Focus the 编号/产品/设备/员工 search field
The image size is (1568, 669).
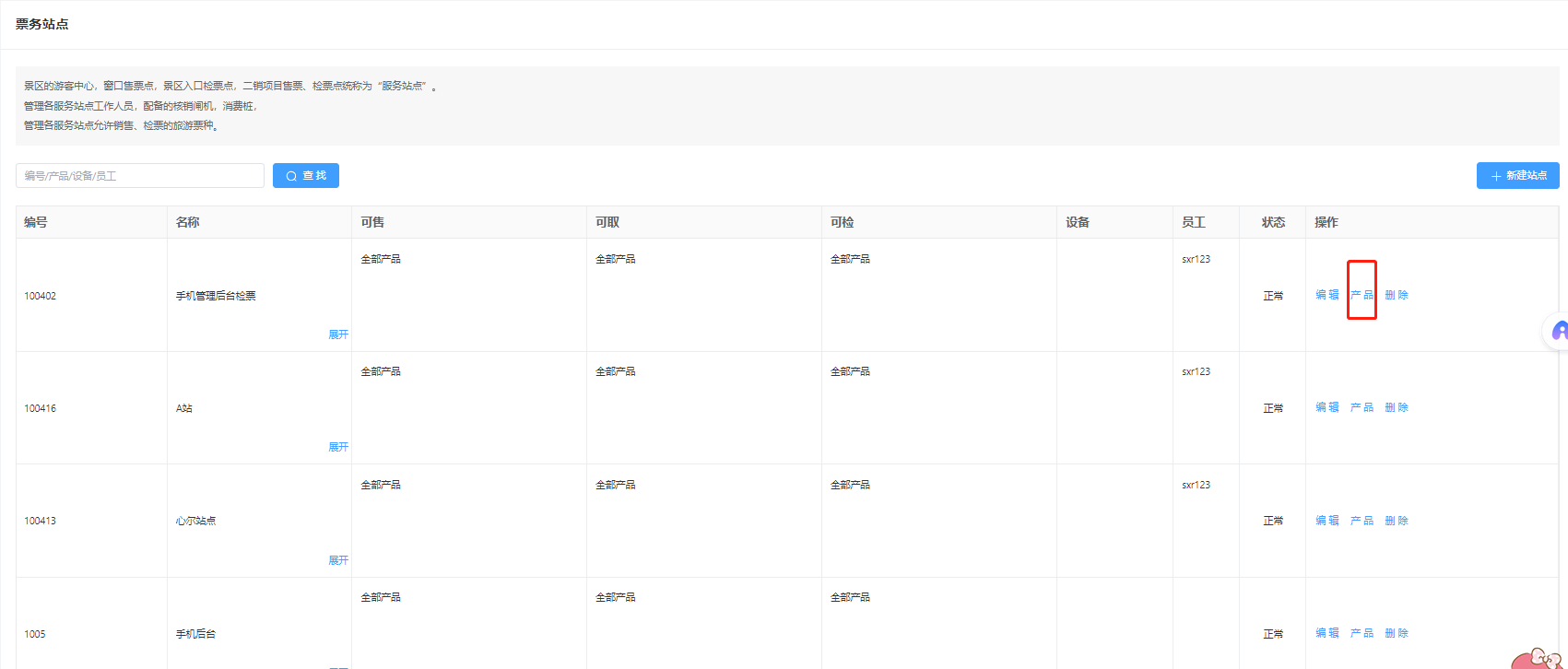(x=140, y=176)
